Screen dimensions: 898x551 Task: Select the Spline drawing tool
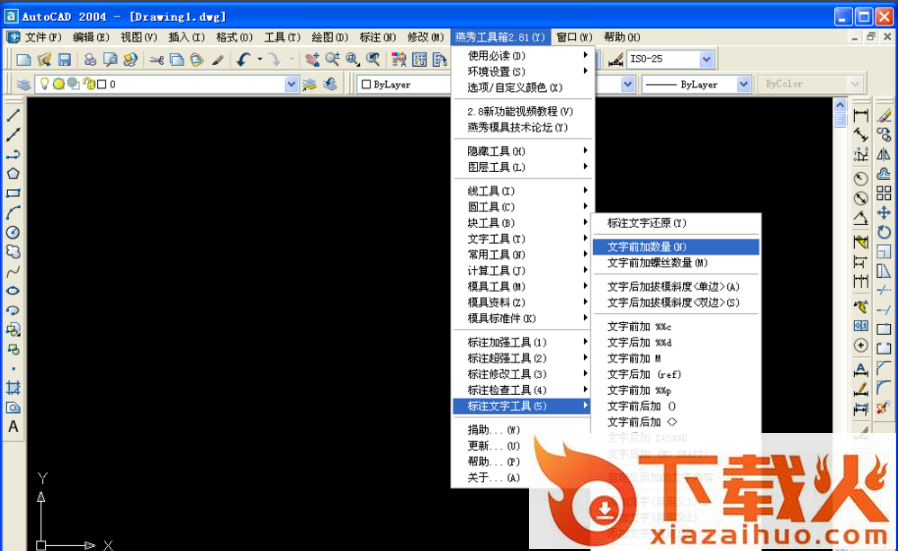tap(13, 271)
